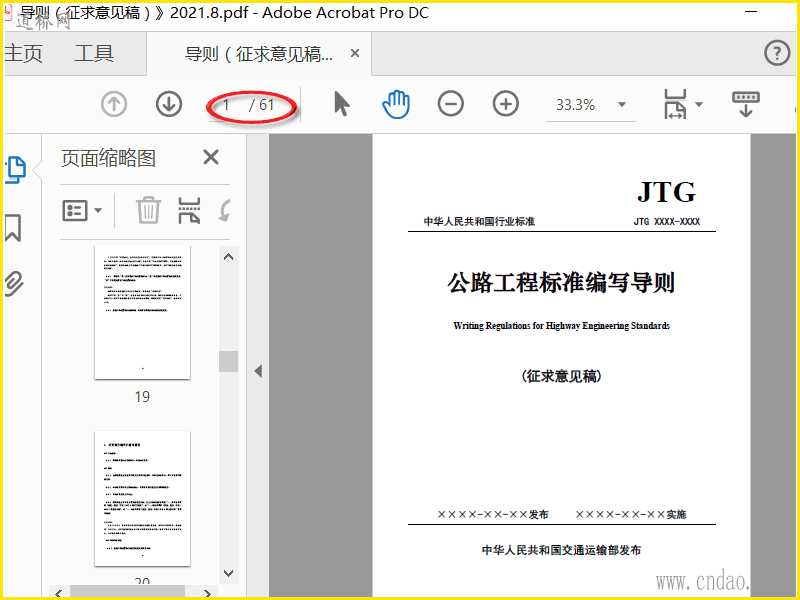Open the page thumbnails sidebar icon
The width and height of the screenshot is (800, 600).
[16, 170]
